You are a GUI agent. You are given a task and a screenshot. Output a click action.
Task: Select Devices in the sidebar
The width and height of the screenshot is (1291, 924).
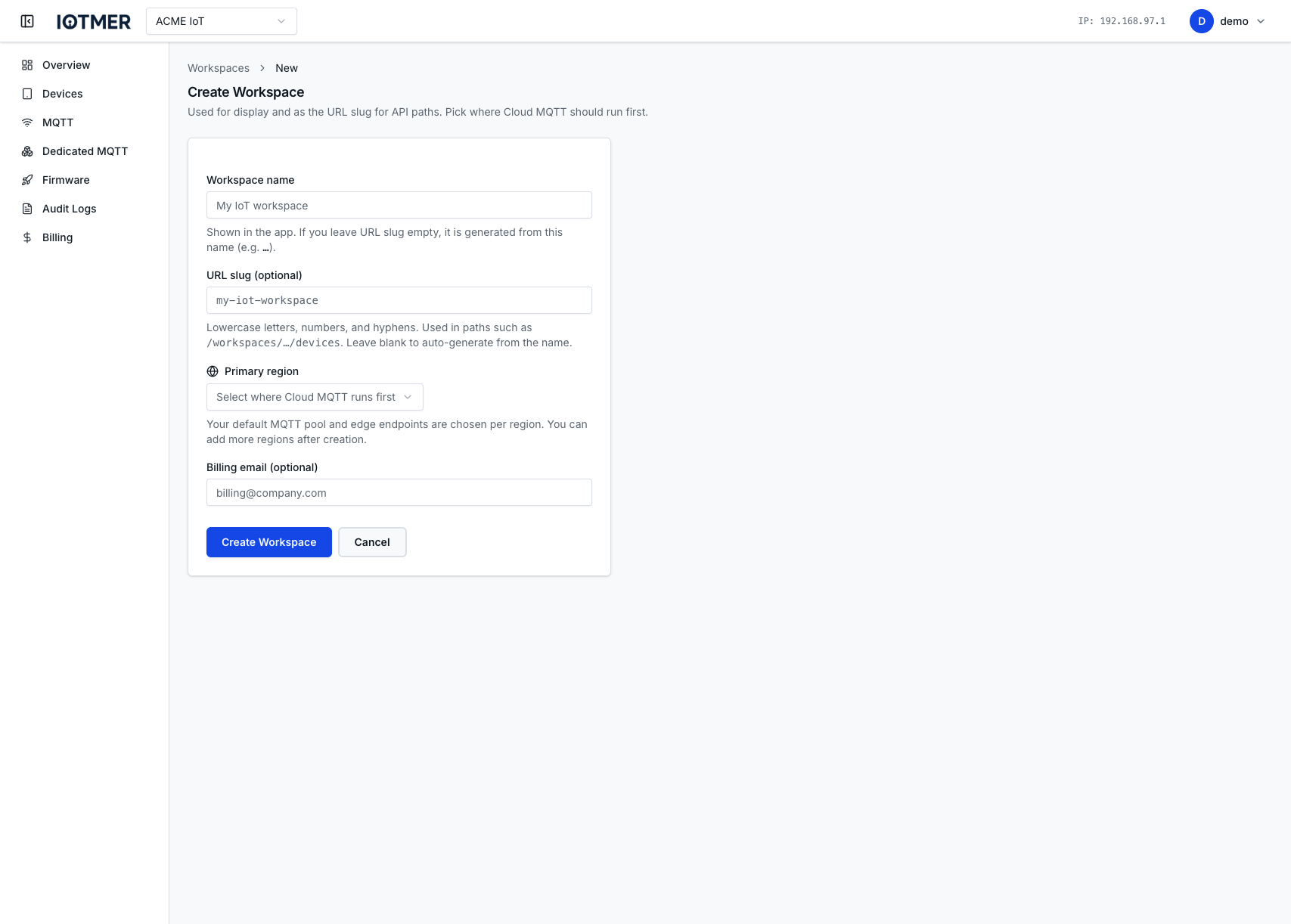62,94
